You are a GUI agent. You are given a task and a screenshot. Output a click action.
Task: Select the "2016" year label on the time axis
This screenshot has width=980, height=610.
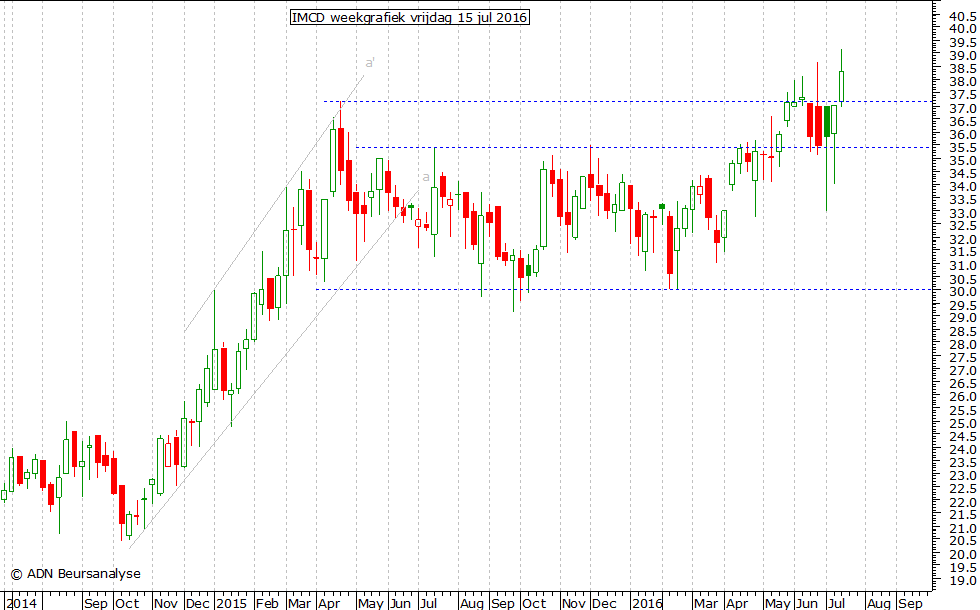tap(647, 603)
